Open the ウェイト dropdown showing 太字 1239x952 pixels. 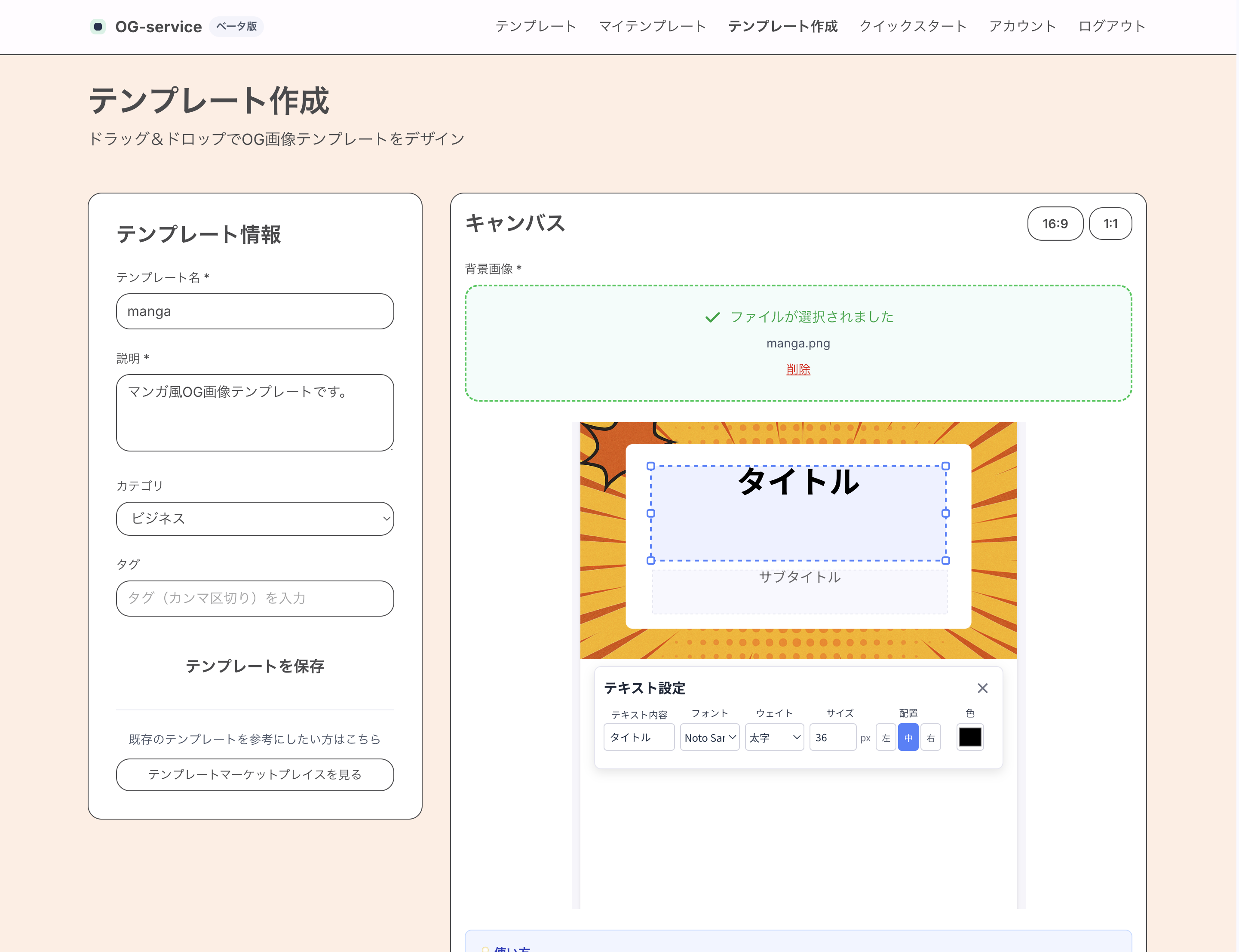(774, 738)
